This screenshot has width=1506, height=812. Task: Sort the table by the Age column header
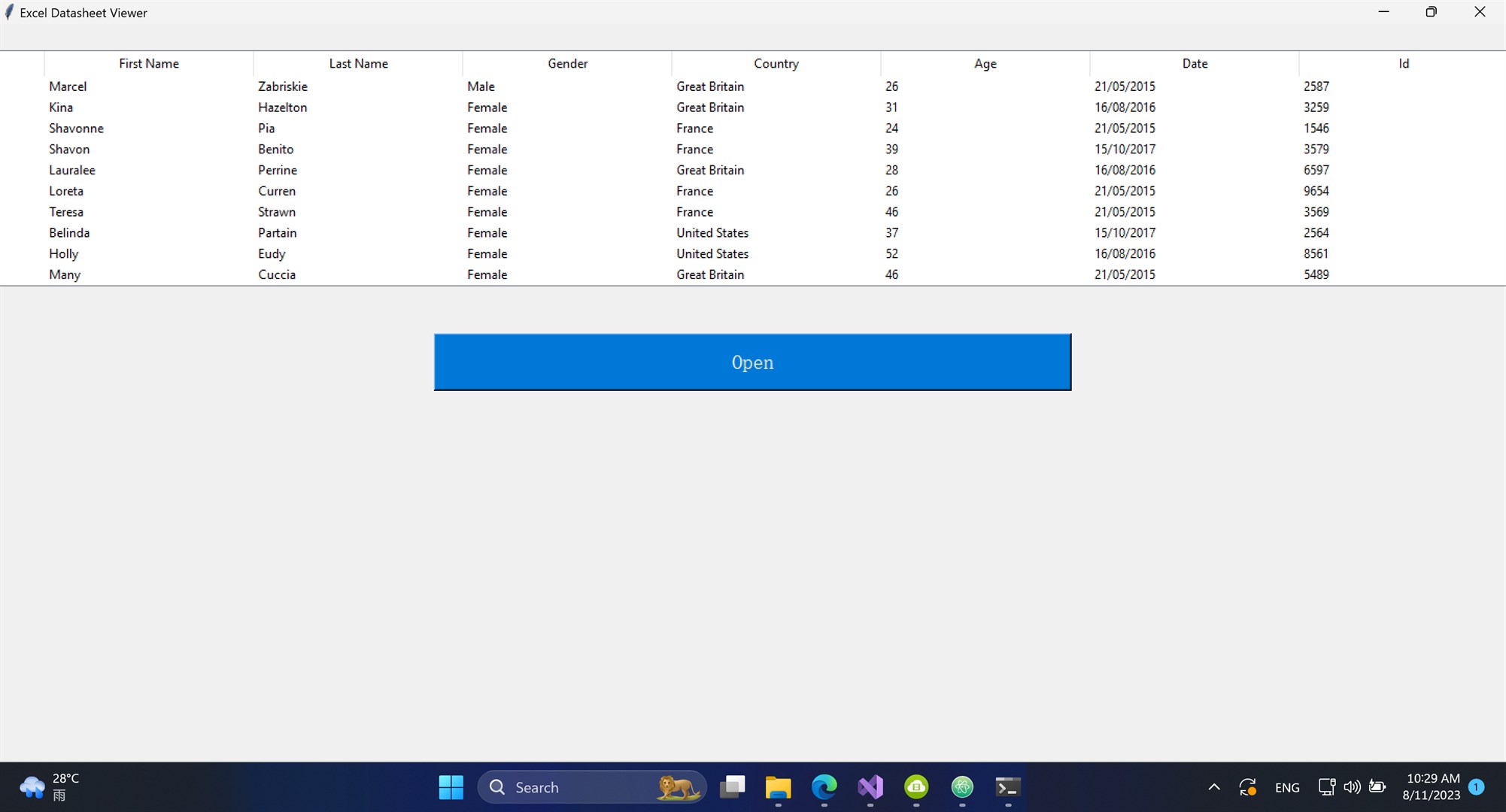coord(984,63)
